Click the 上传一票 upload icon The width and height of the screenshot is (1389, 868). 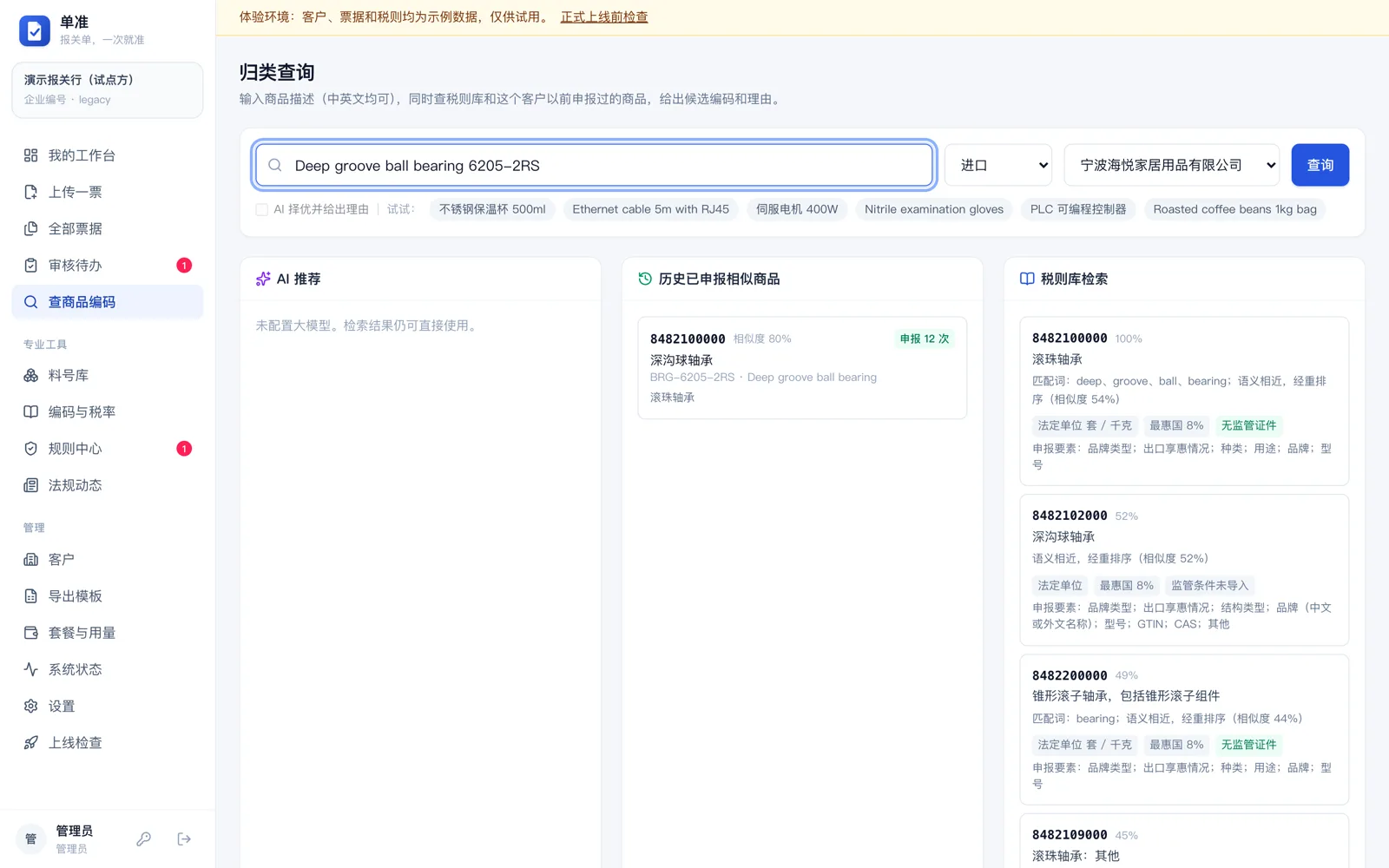31,192
